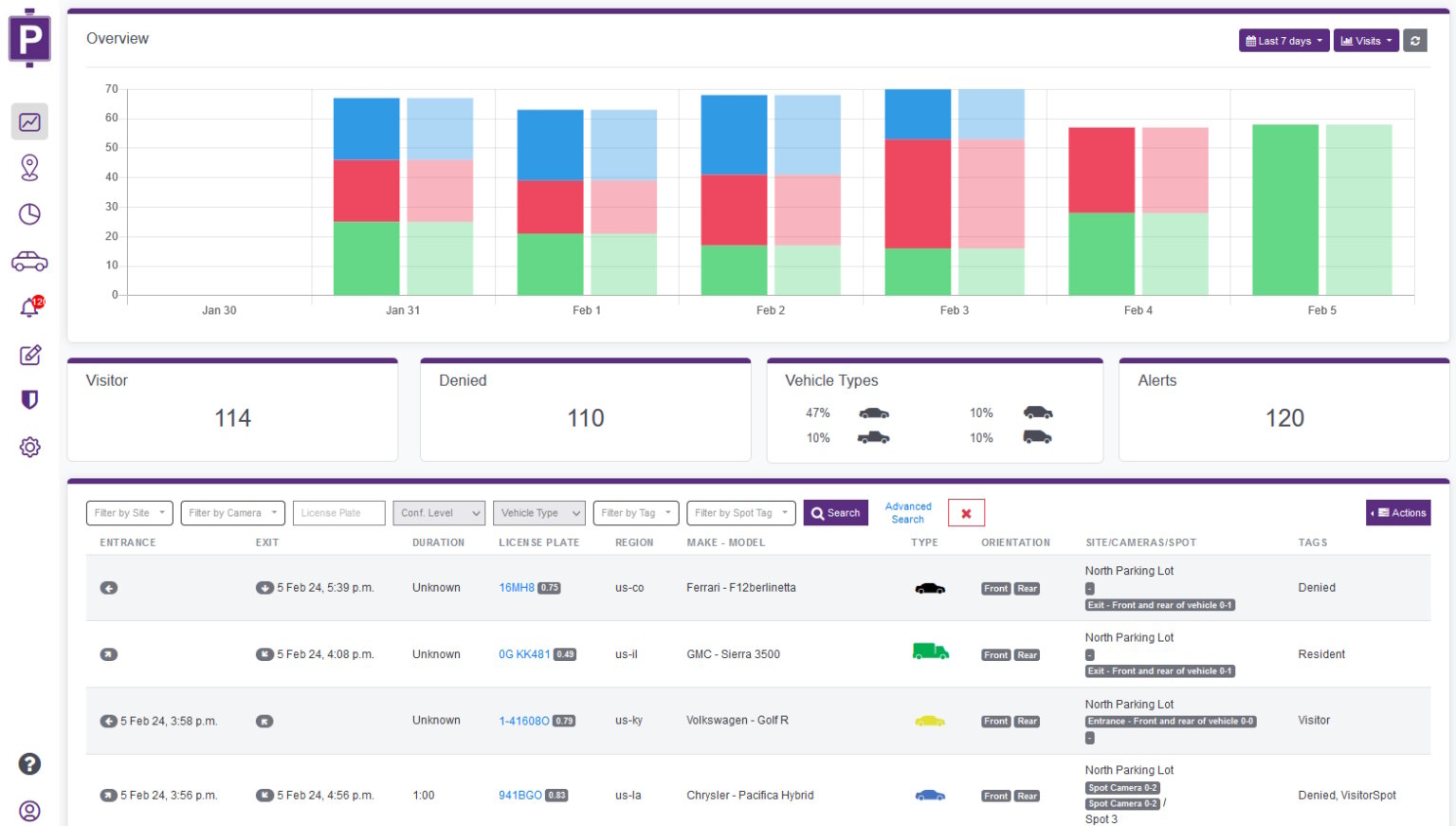Viewport: 1456px width, 826px height.
Task: Open the pie chart reports icon
Action: (x=29, y=214)
